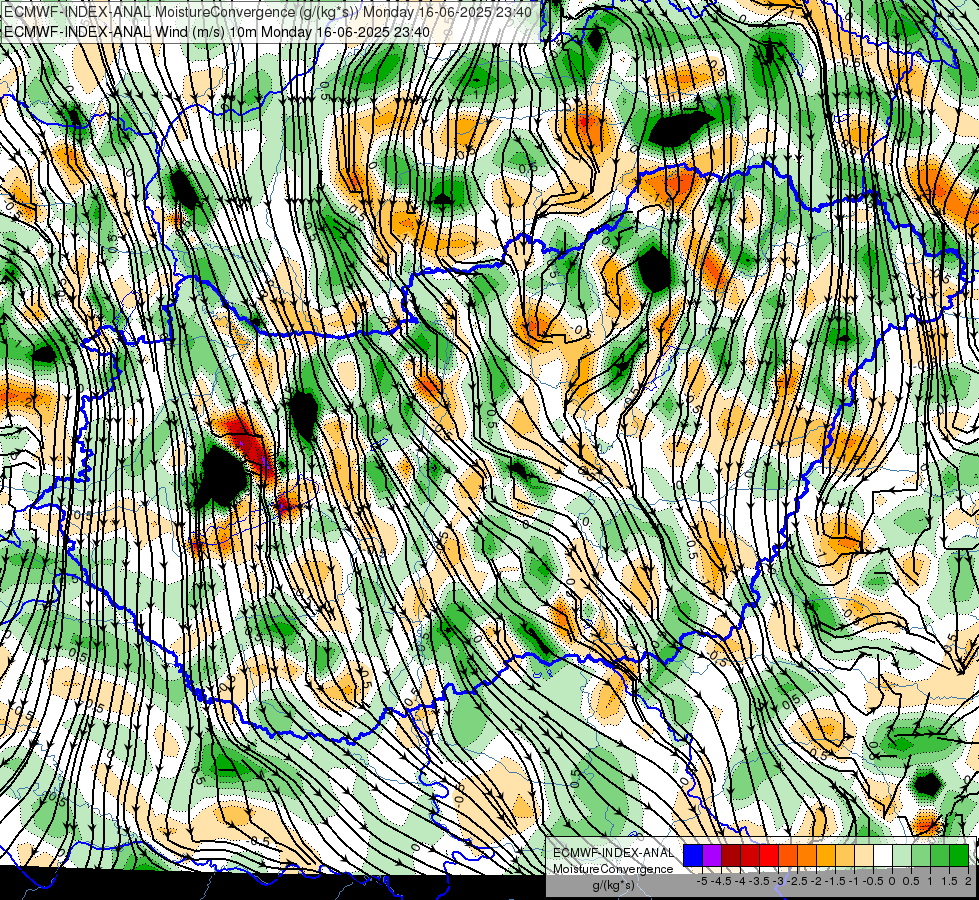Click the blue legend swatch below -5
This screenshot has width=979, height=900.
coord(693,855)
